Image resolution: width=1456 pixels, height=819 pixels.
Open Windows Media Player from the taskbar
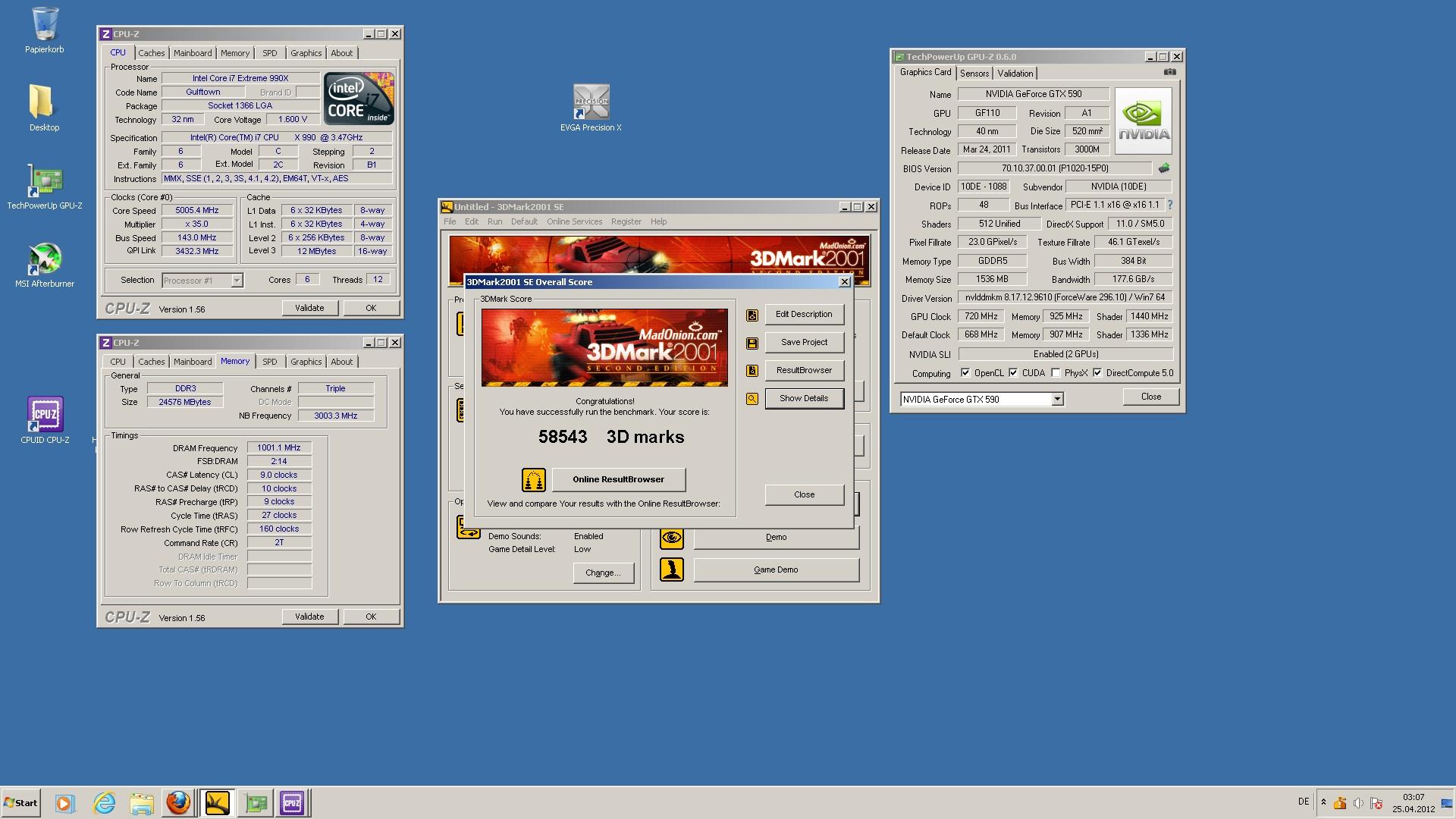[64, 803]
